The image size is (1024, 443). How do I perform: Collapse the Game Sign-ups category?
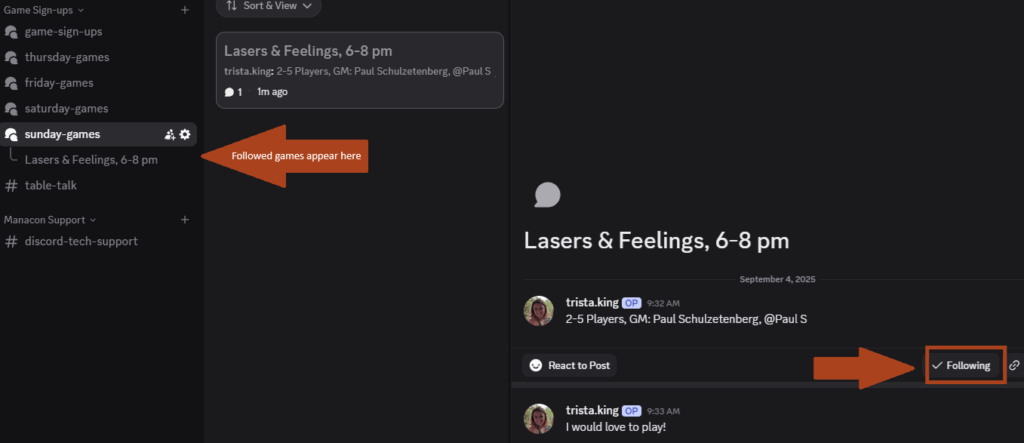44,10
